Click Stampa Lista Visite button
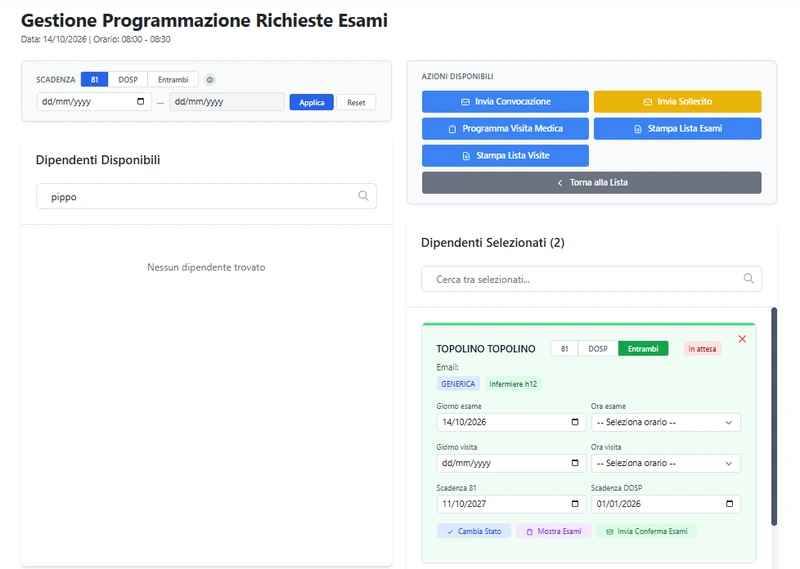800x569 pixels. pos(505,156)
